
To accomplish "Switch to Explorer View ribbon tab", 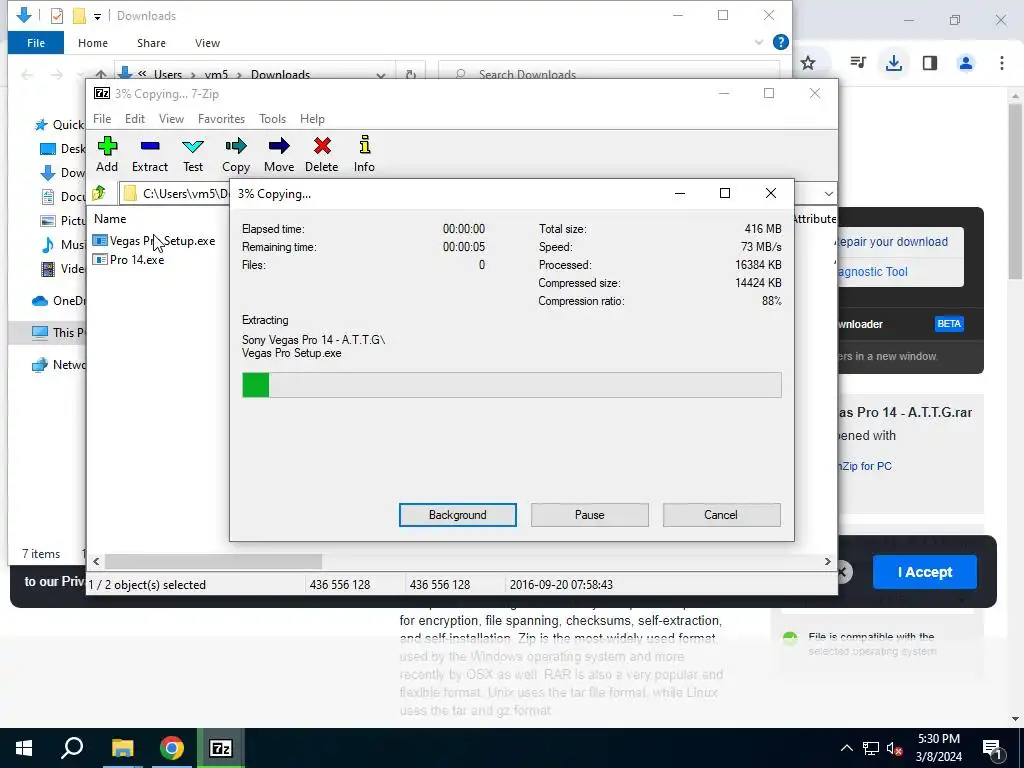I will coord(207,43).
